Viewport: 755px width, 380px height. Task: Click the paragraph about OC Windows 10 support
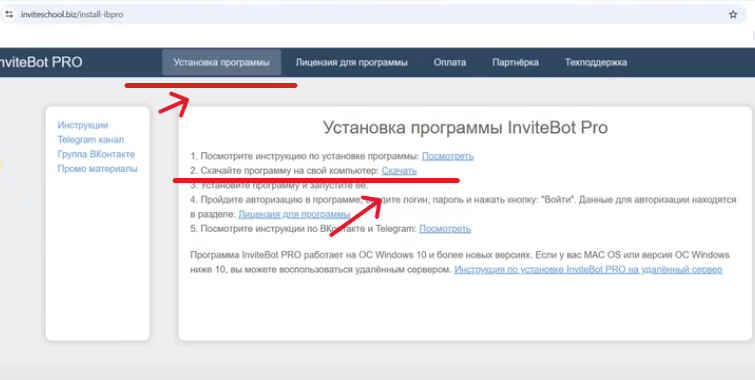click(x=460, y=262)
